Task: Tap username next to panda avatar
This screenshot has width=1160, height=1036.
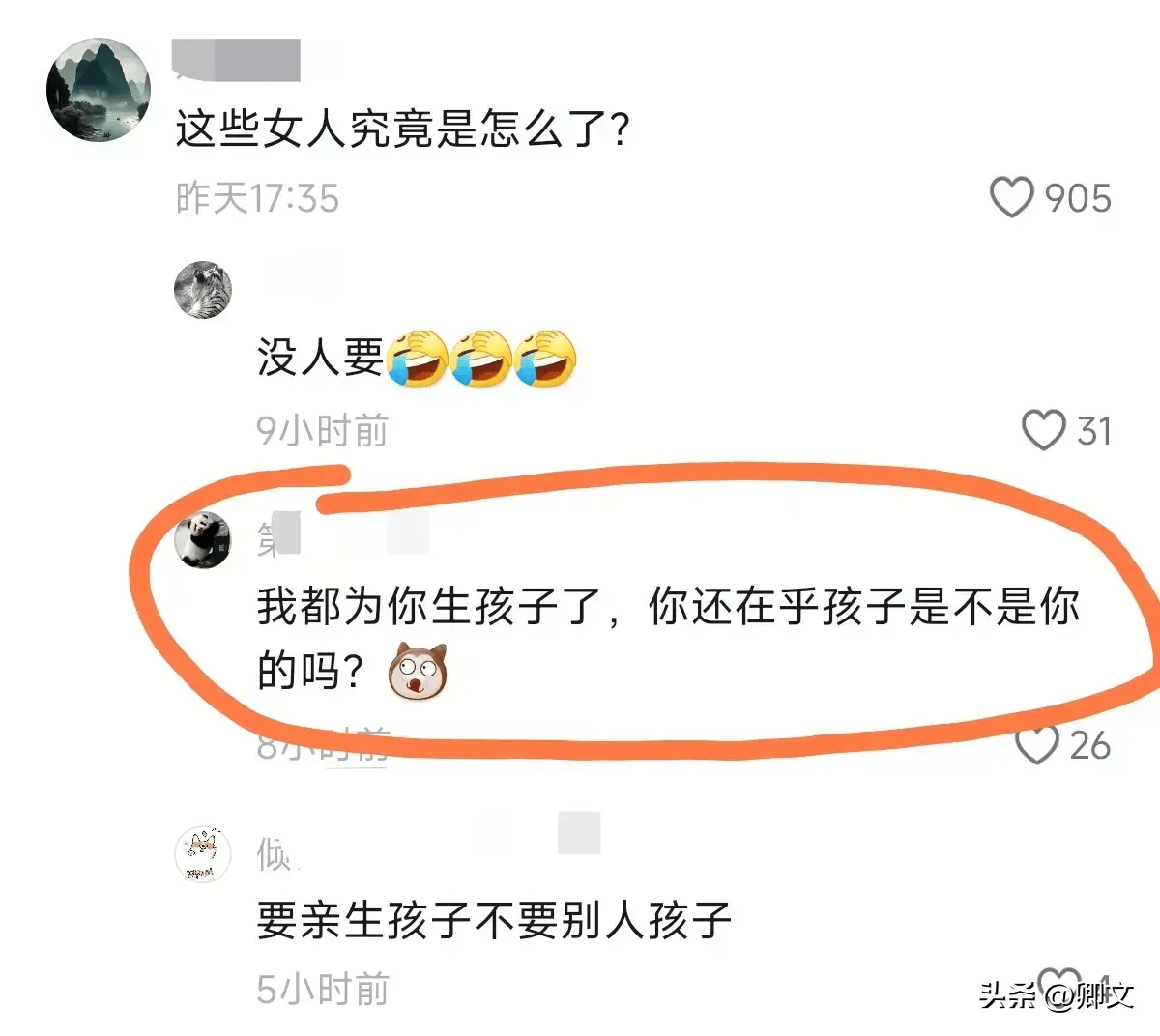Action: tap(342, 535)
